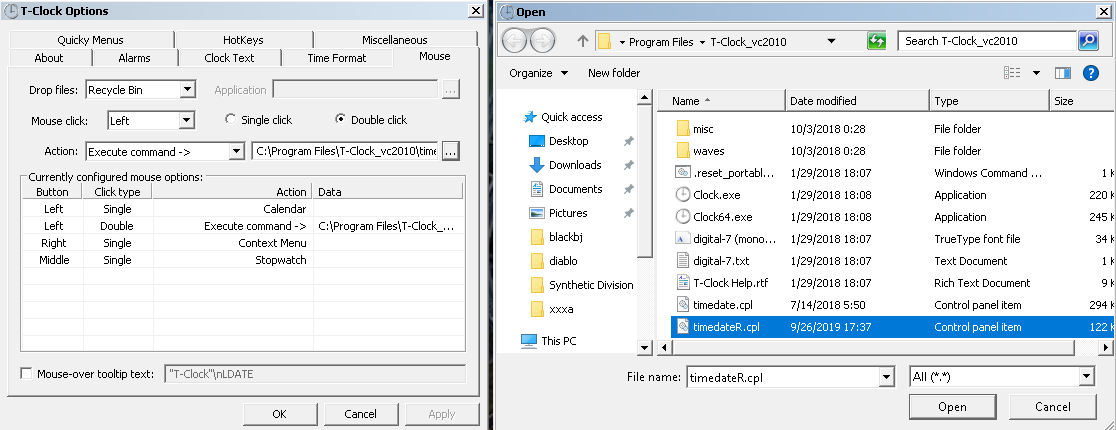Expand the address bar path dropdown arrow
This screenshot has height=430, width=1116.
[x=831, y=41]
